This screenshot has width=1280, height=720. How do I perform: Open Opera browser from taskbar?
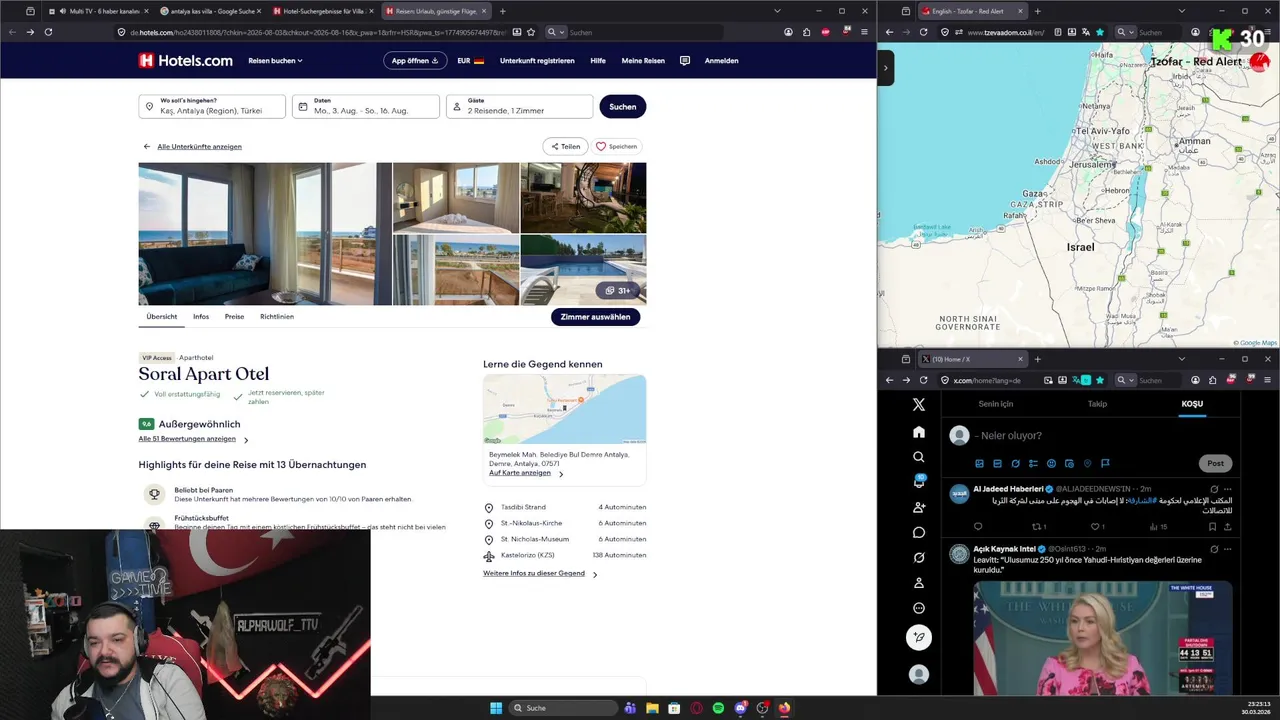pos(696,708)
